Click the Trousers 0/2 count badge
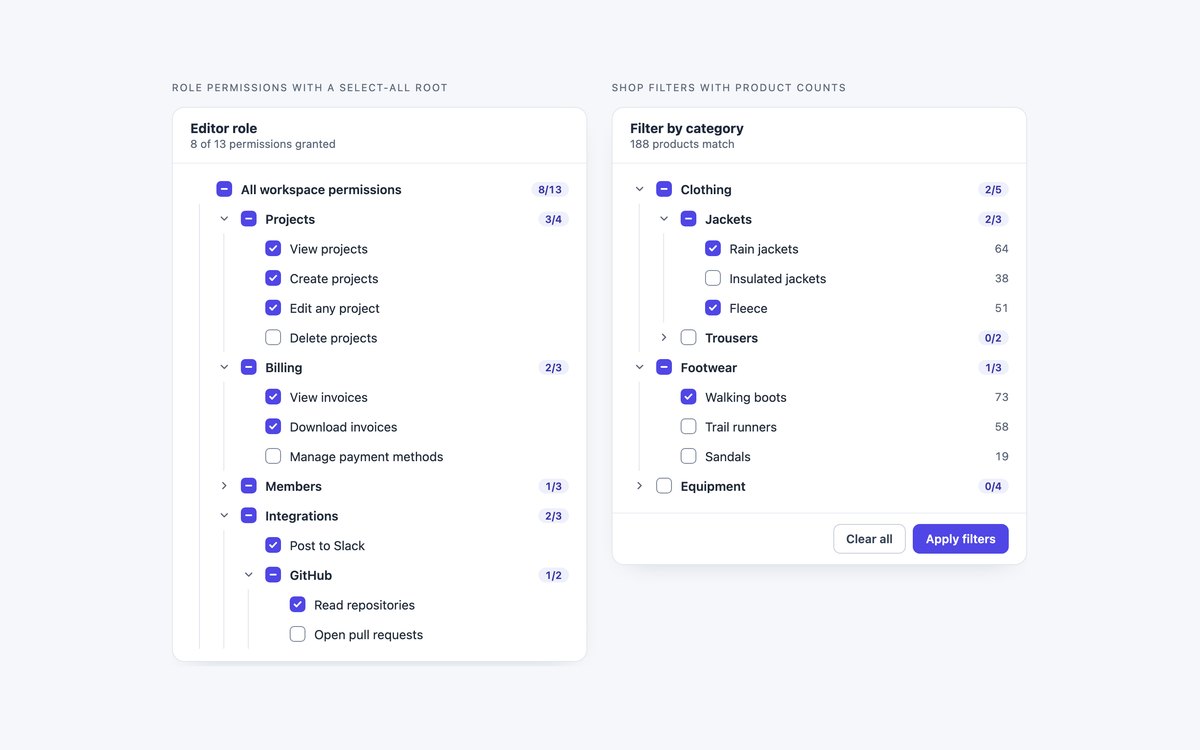The image size is (1200, 750). [x=993, y=338]
